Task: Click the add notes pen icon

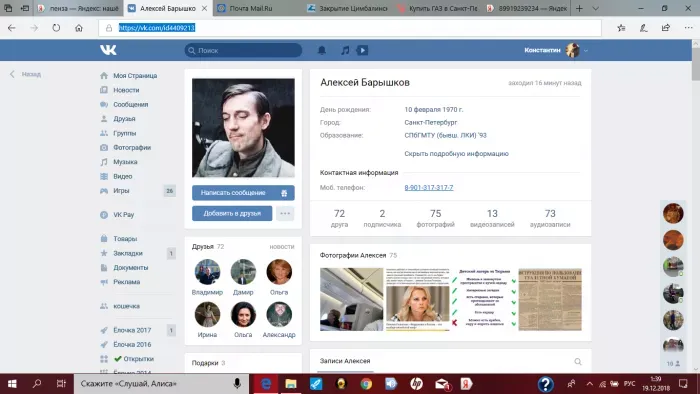Action: [643, 28]
